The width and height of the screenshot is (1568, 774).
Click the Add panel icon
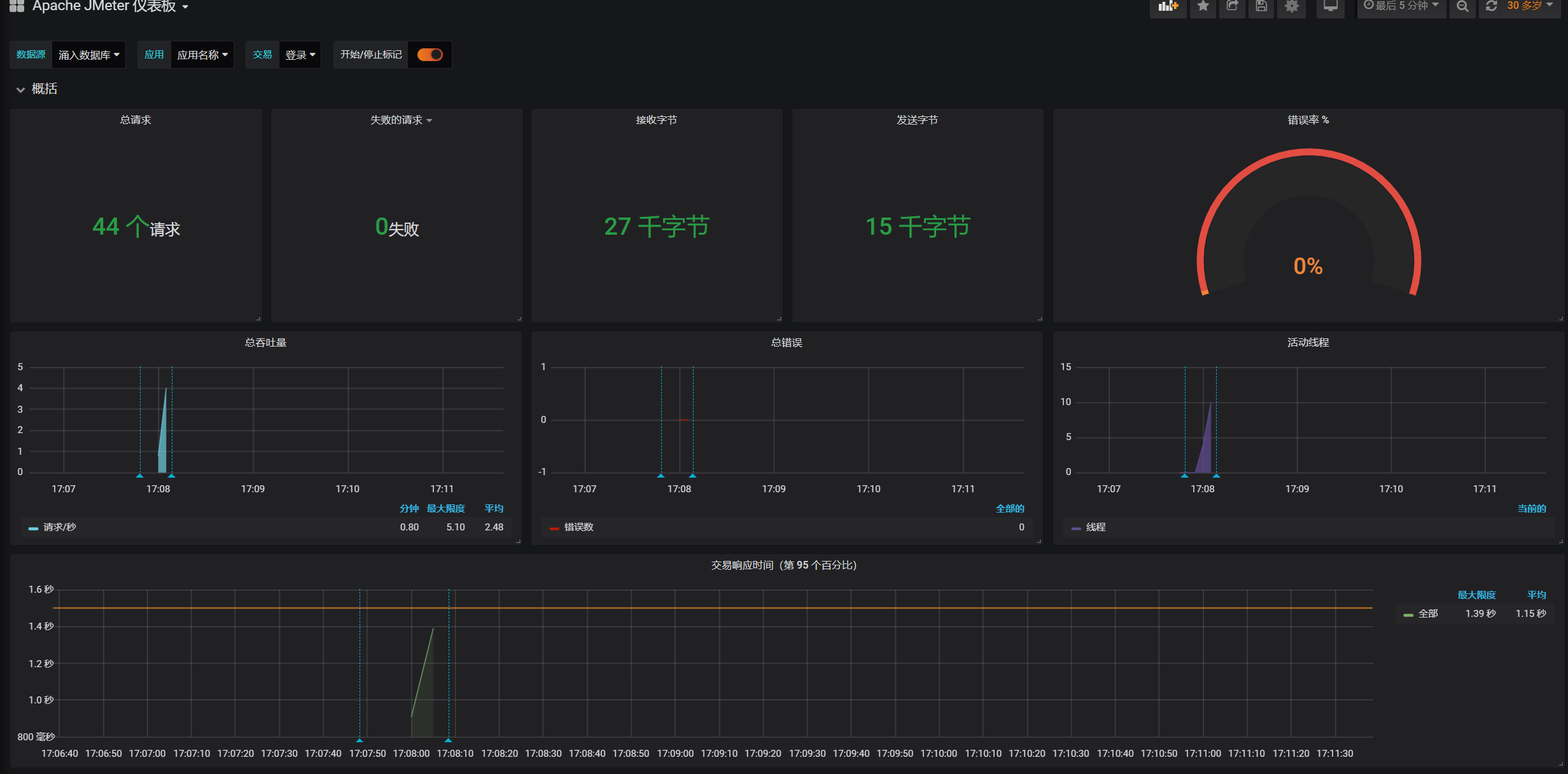point(1168,6)
